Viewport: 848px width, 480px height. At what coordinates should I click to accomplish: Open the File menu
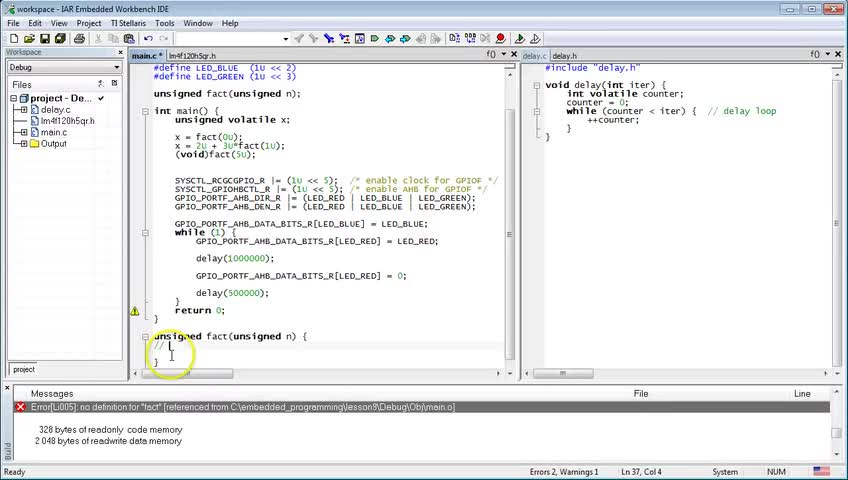coord(14,23)
